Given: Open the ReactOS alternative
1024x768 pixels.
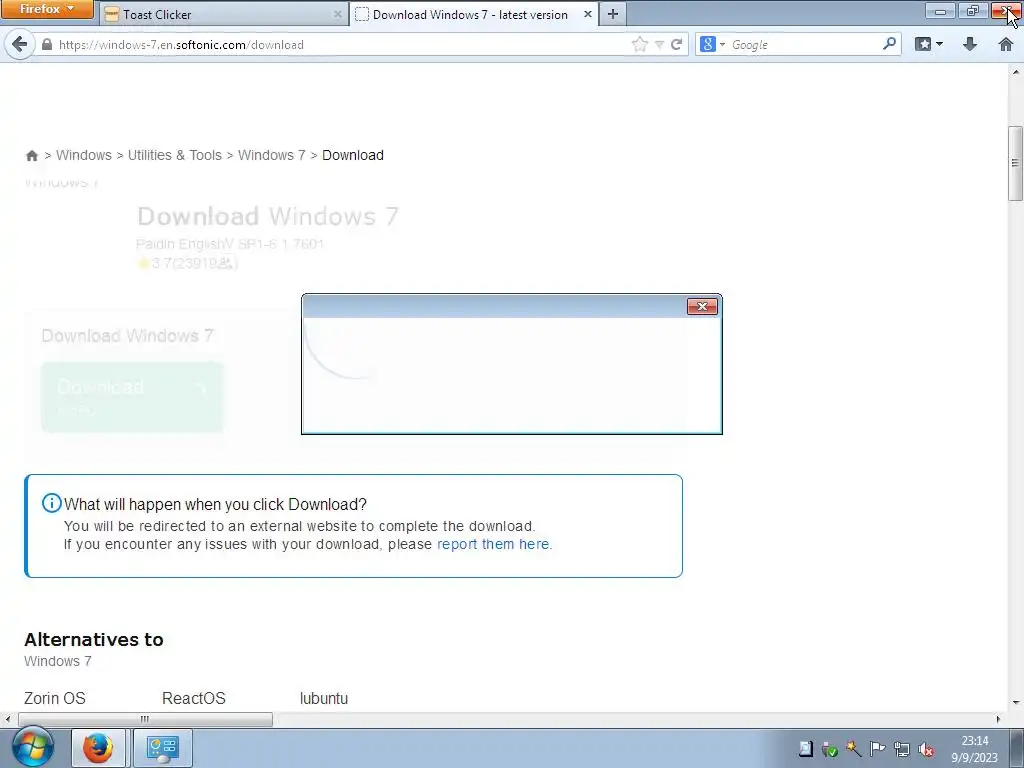Looking at the screenshot, I should (194, 698).
